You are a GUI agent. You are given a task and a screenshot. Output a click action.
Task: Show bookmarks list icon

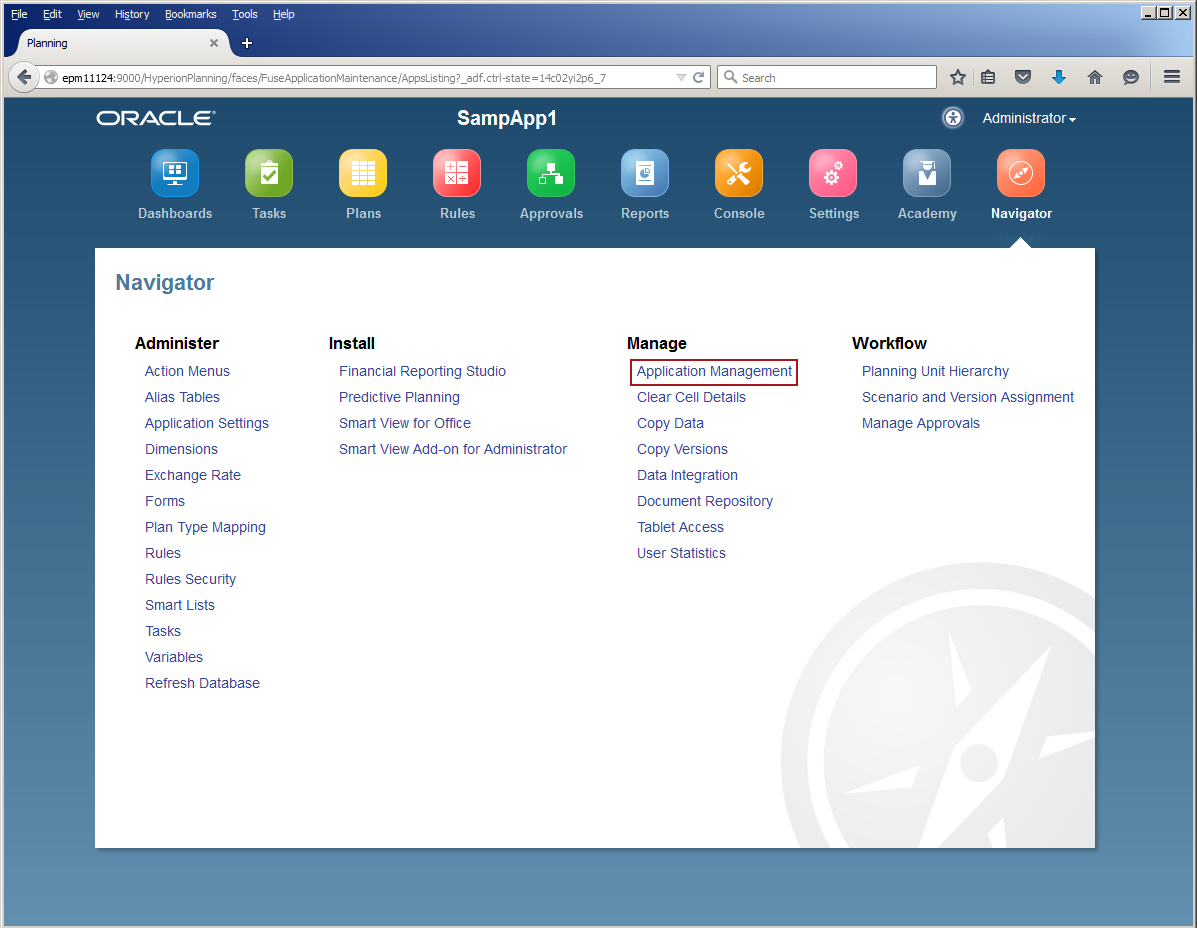click(x=988, y=77)
